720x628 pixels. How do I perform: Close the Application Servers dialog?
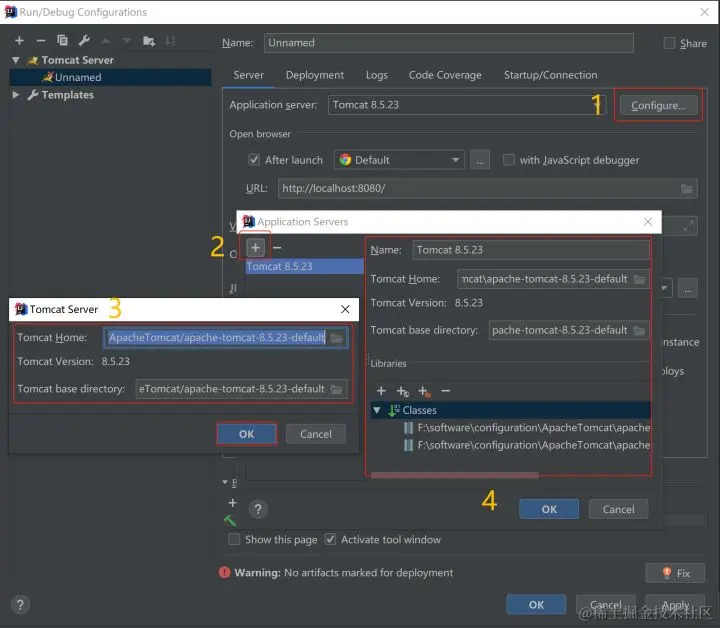(x=647, y=222)
